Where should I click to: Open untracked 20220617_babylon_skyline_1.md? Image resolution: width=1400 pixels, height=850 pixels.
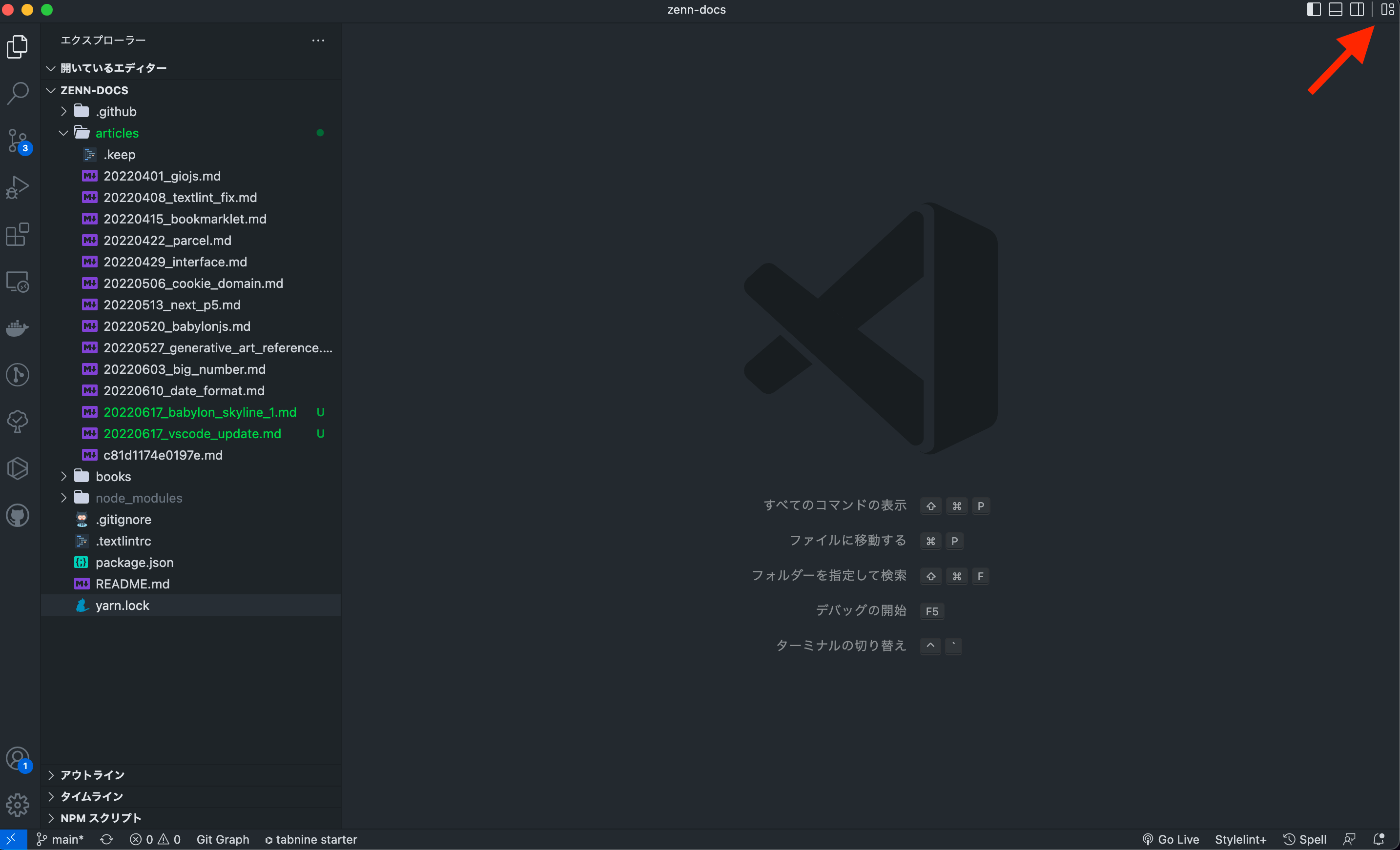pos(191,413)
